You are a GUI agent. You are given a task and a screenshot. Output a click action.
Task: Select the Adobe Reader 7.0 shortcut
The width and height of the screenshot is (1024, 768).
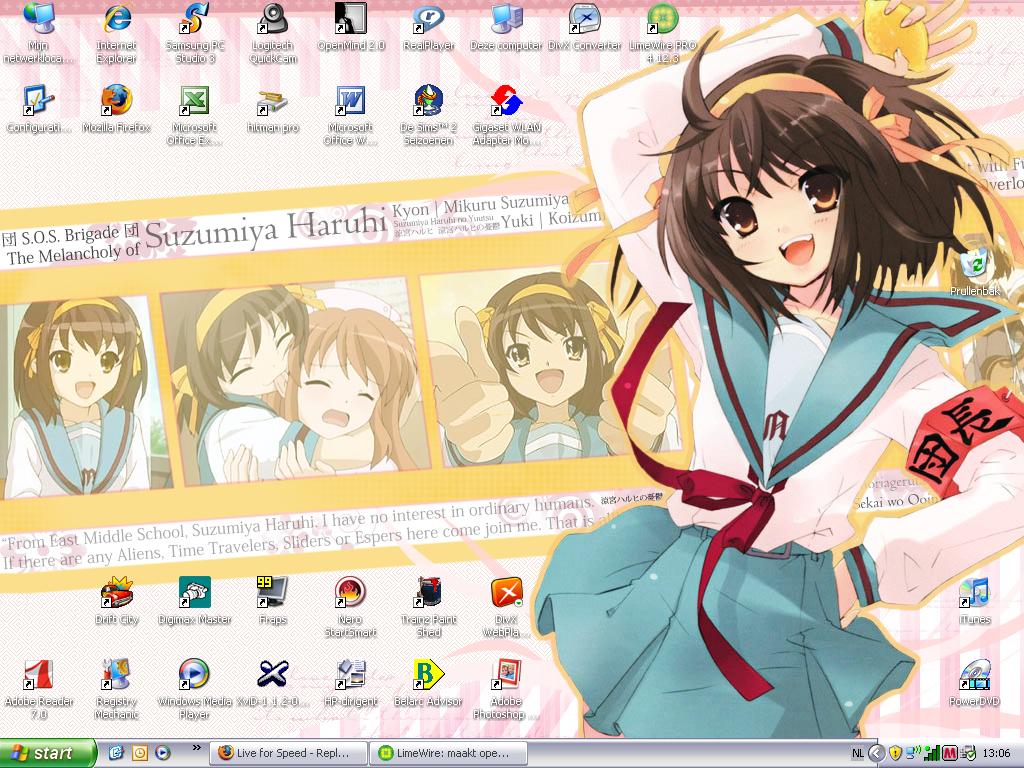[x=39, y=688]
